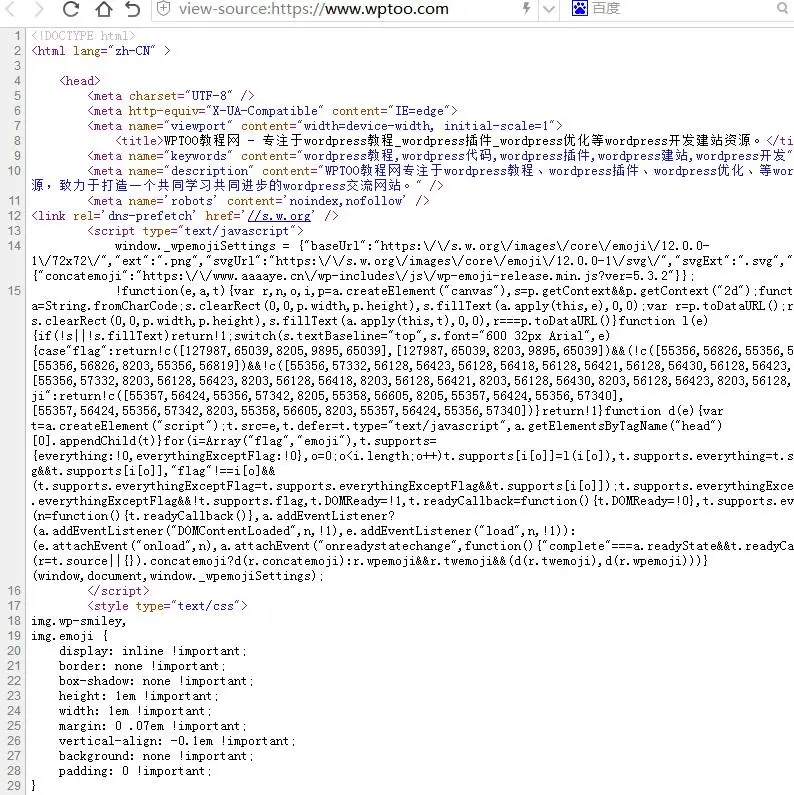Click the opening <head> tag
Screen dimensions: 794x795
[x=80, y=81]
